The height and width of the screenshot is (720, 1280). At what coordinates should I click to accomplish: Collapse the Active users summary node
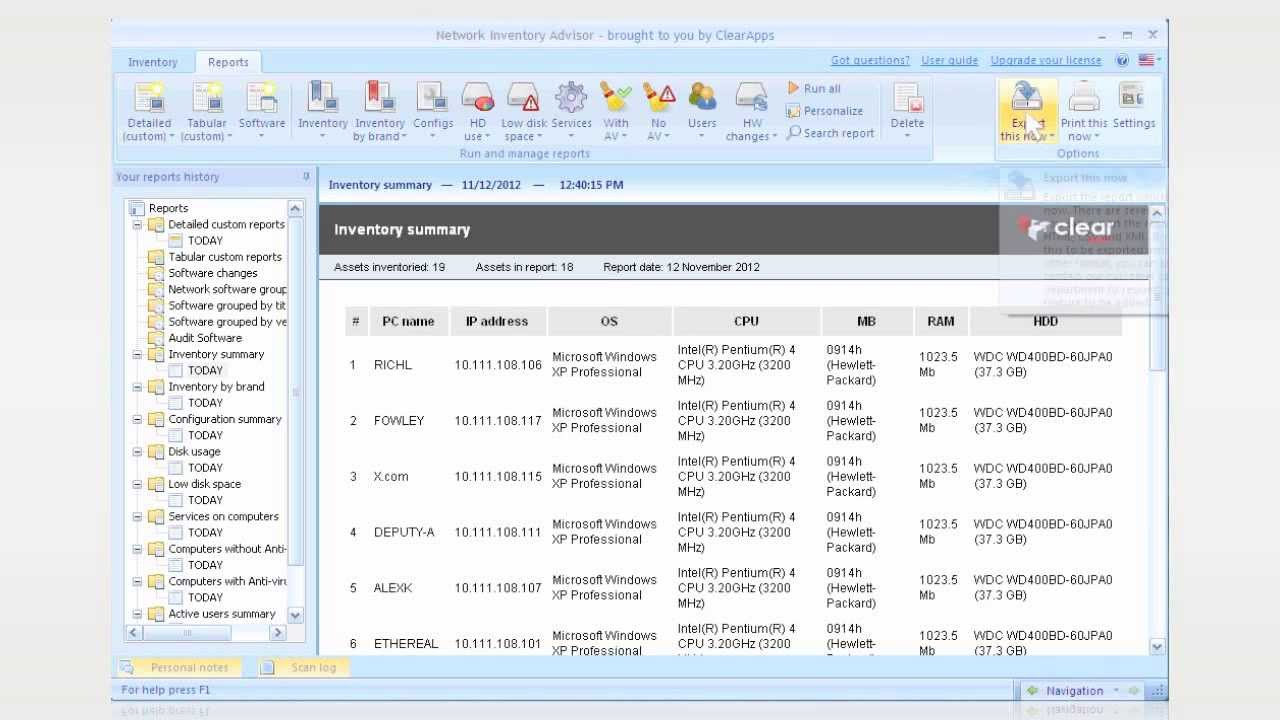[138, 614]
